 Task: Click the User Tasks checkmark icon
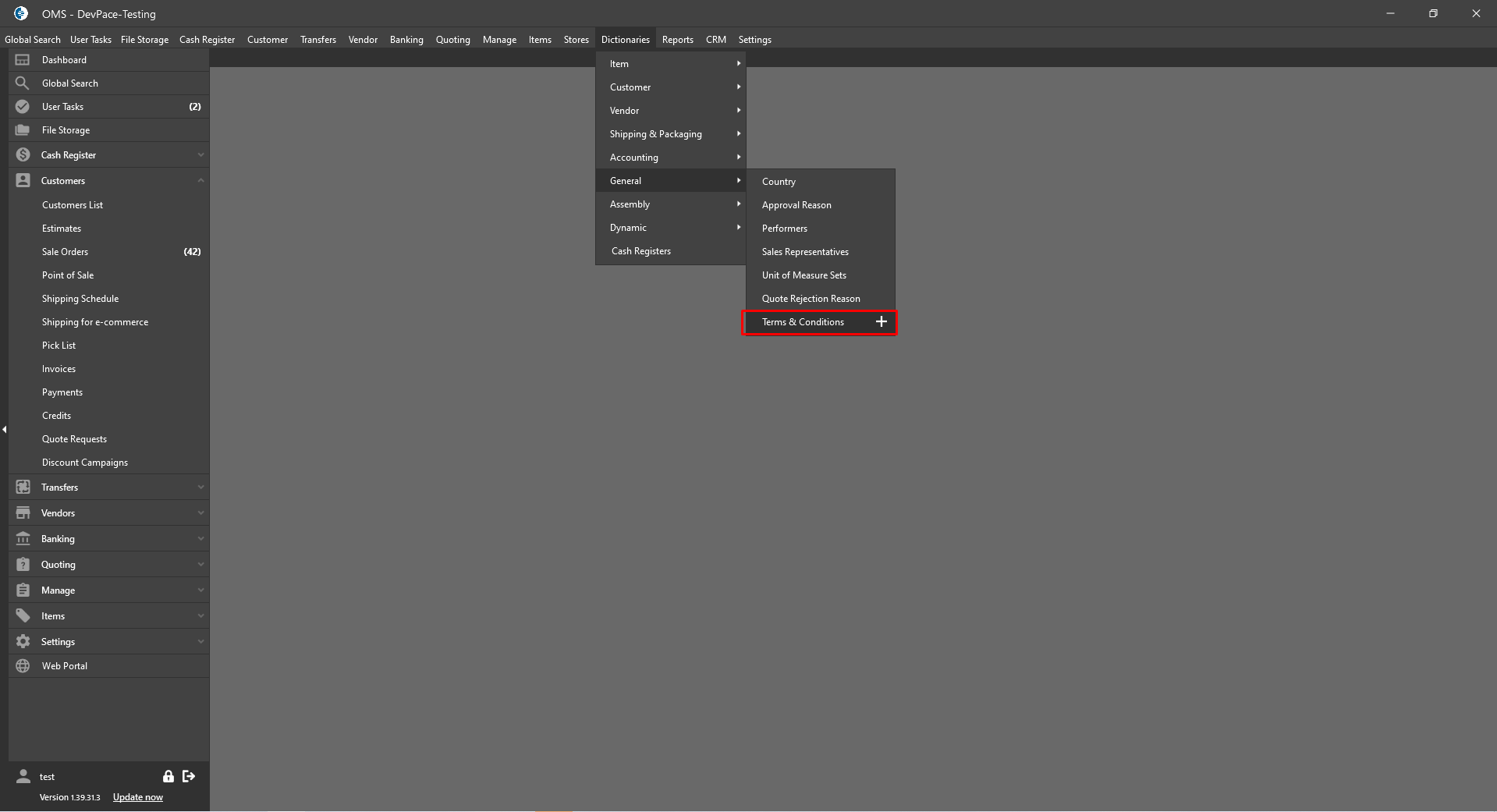pyautogui.click(x=23, y=107)
